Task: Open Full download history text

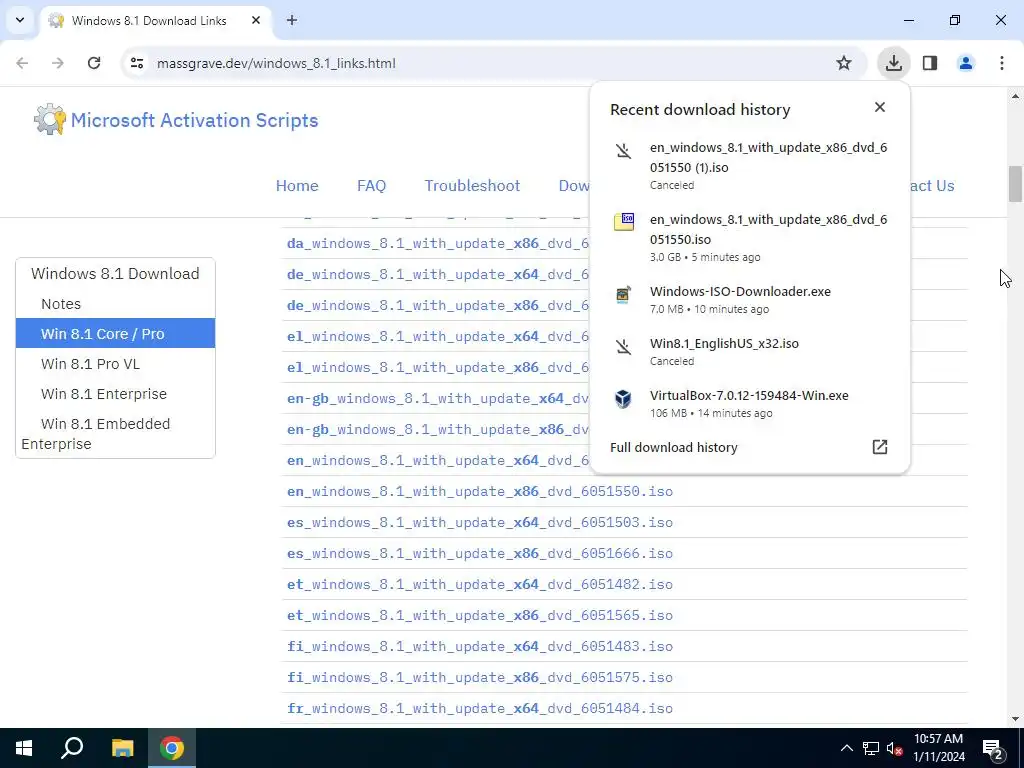Action: pos(673,447)
